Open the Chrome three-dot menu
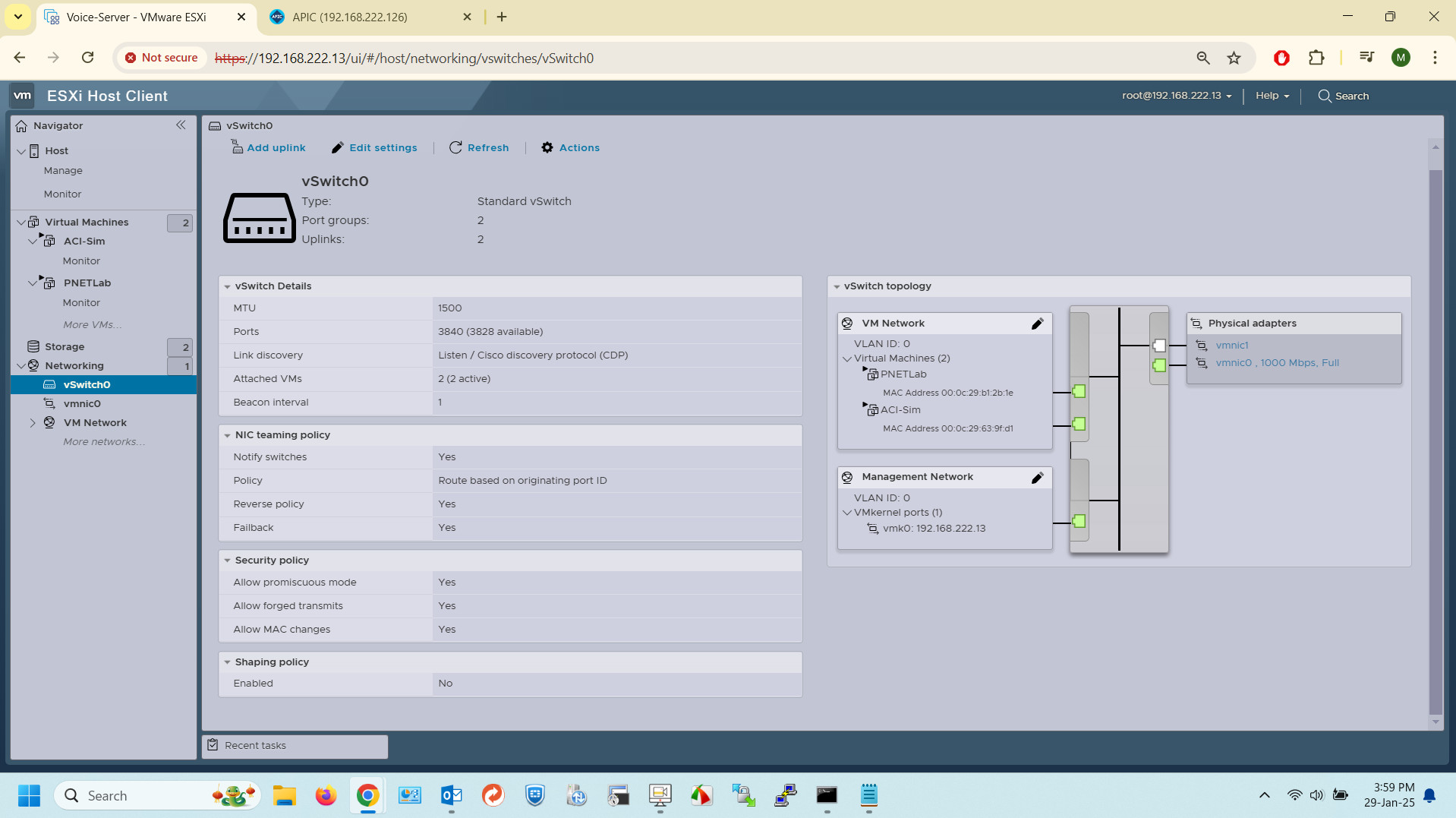The image size is (1456, 818). pyautogui.click(x=1435, y=58)
